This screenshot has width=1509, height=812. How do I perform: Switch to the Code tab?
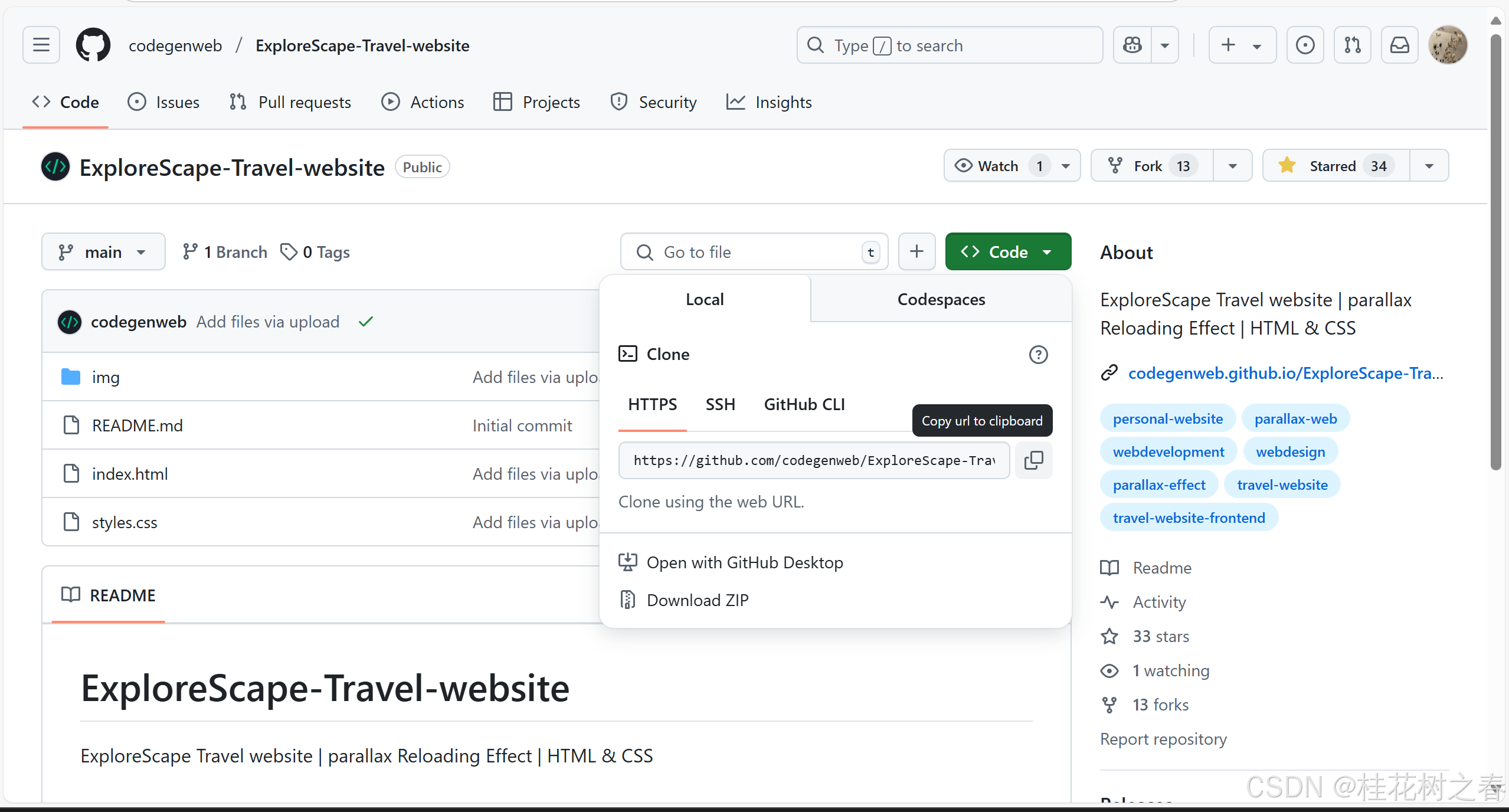(x=66, y=102)
